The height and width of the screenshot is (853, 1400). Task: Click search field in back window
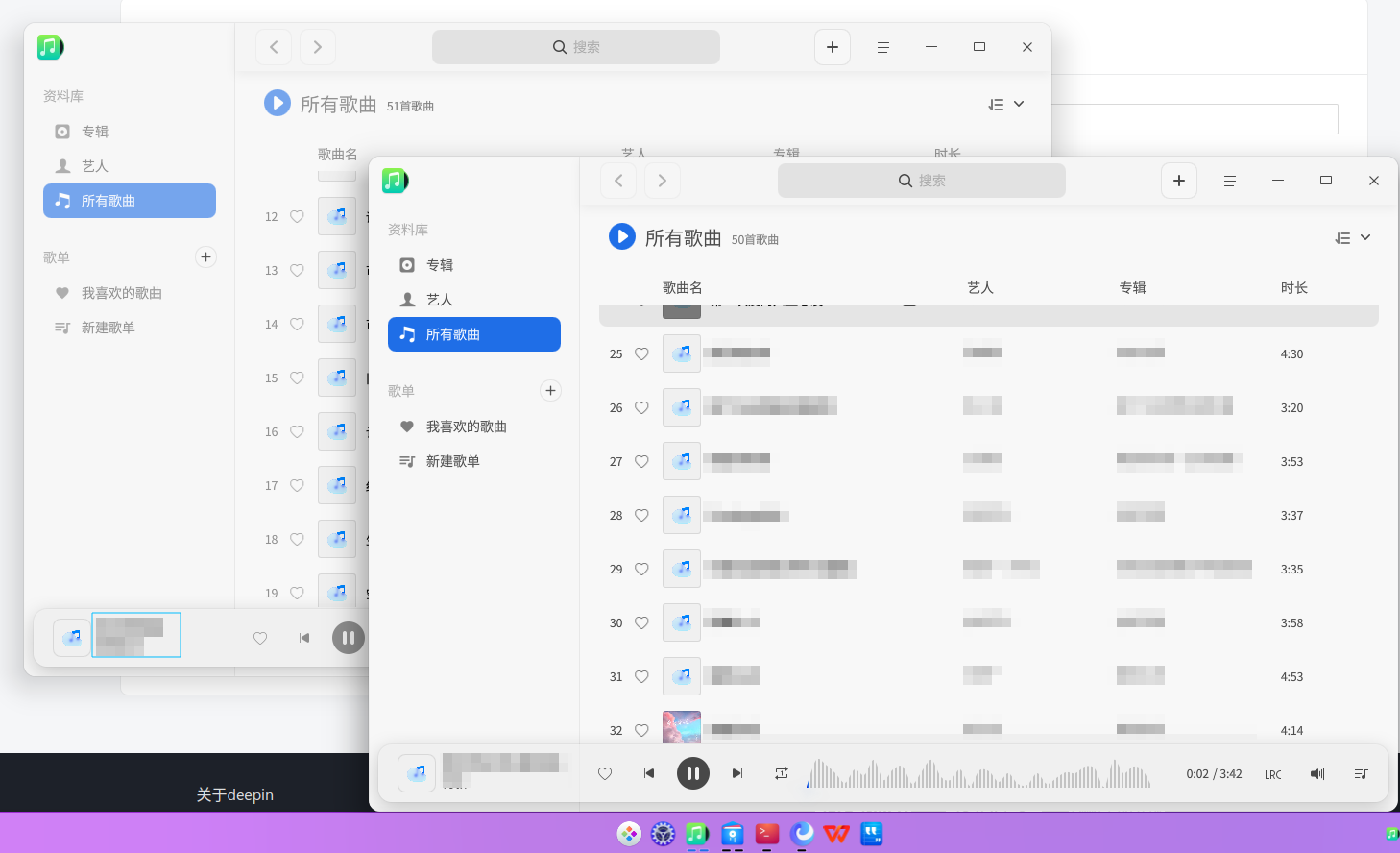tap(576, 47)
